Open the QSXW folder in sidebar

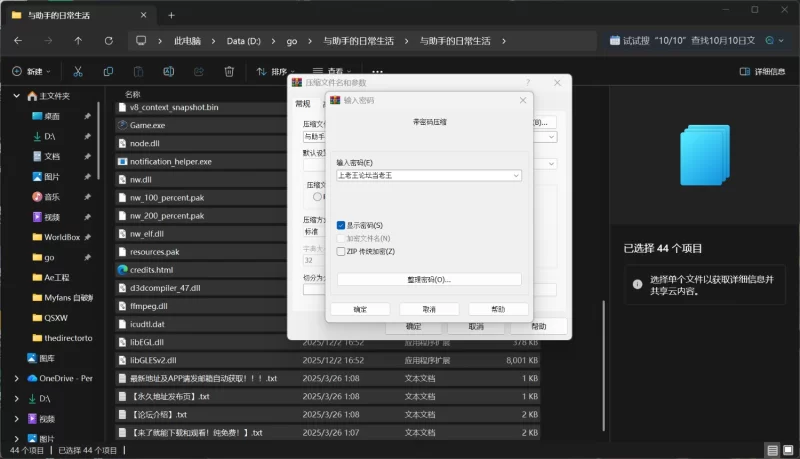49,318
